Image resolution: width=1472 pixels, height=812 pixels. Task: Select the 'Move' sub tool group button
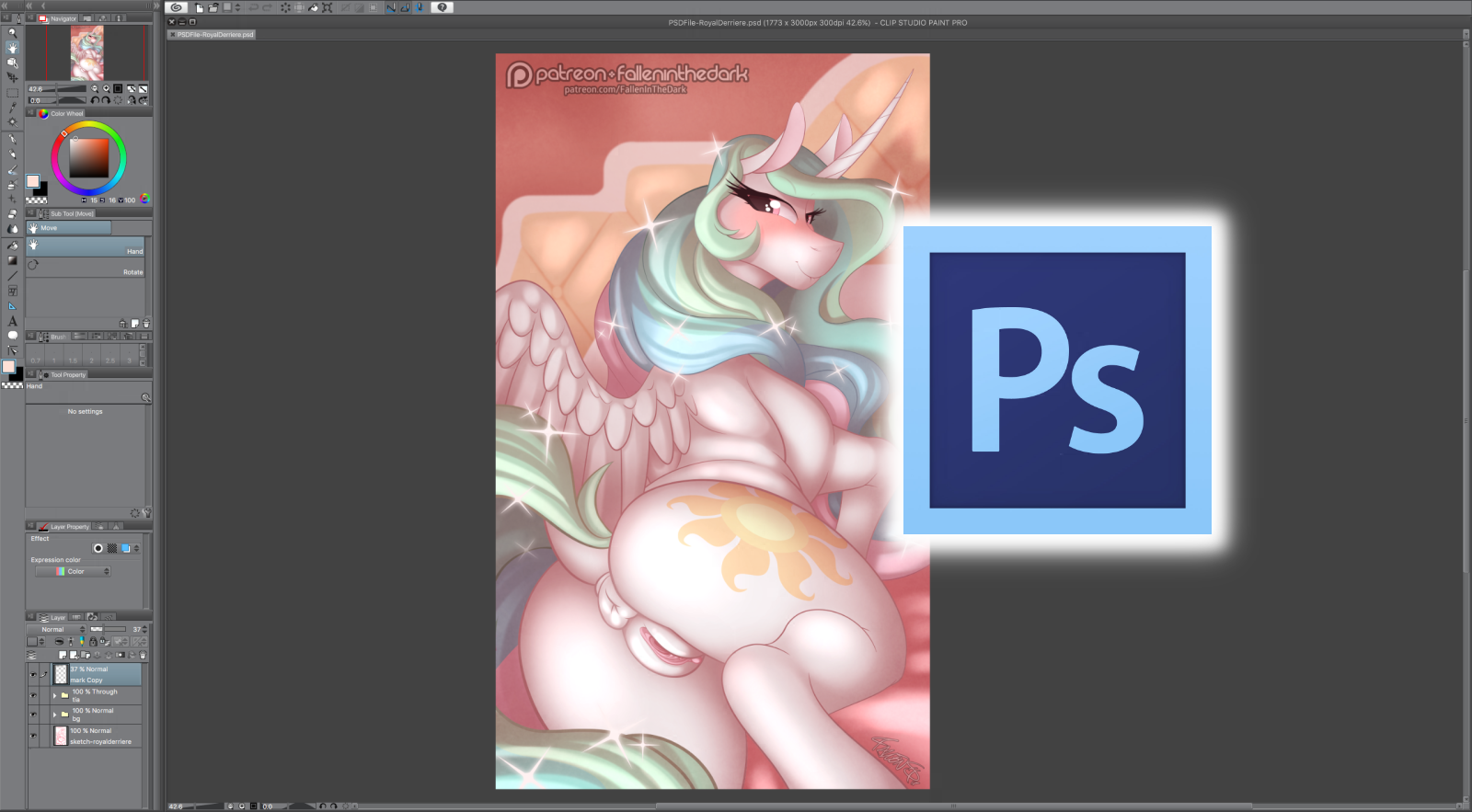pos(69,227)
